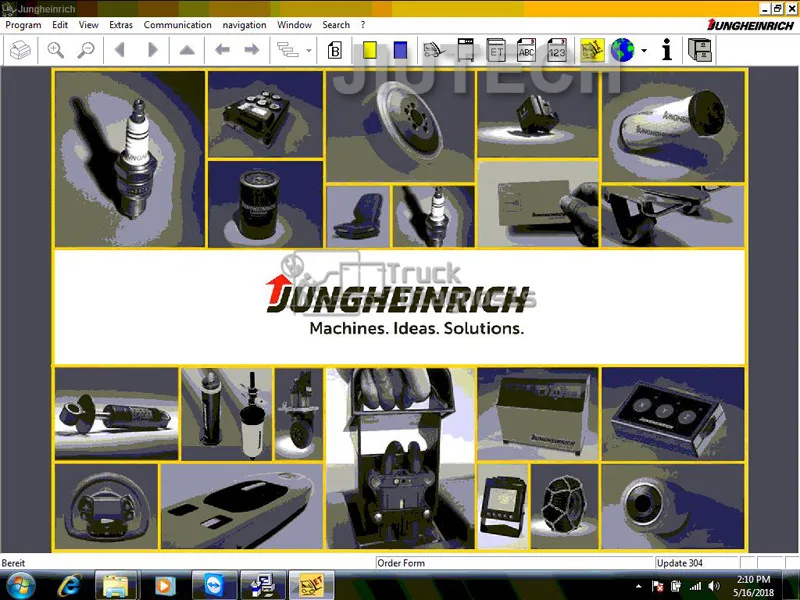Screen dimensions: 800x600
Task: Open TeamViewer from the taskbar
Action: (x=214, y=585)
